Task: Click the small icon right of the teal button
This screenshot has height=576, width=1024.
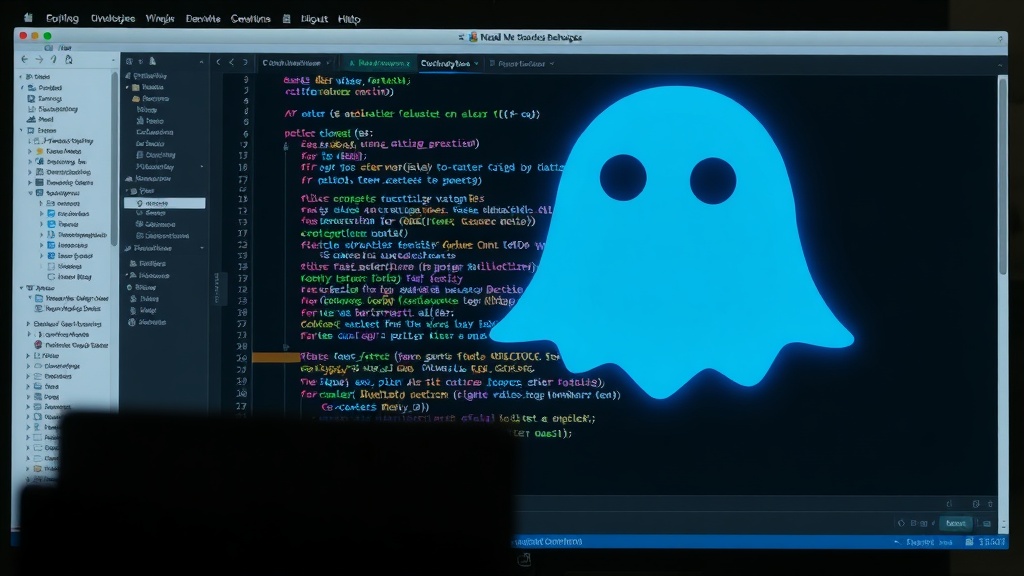Action: (x=987, y=523)
